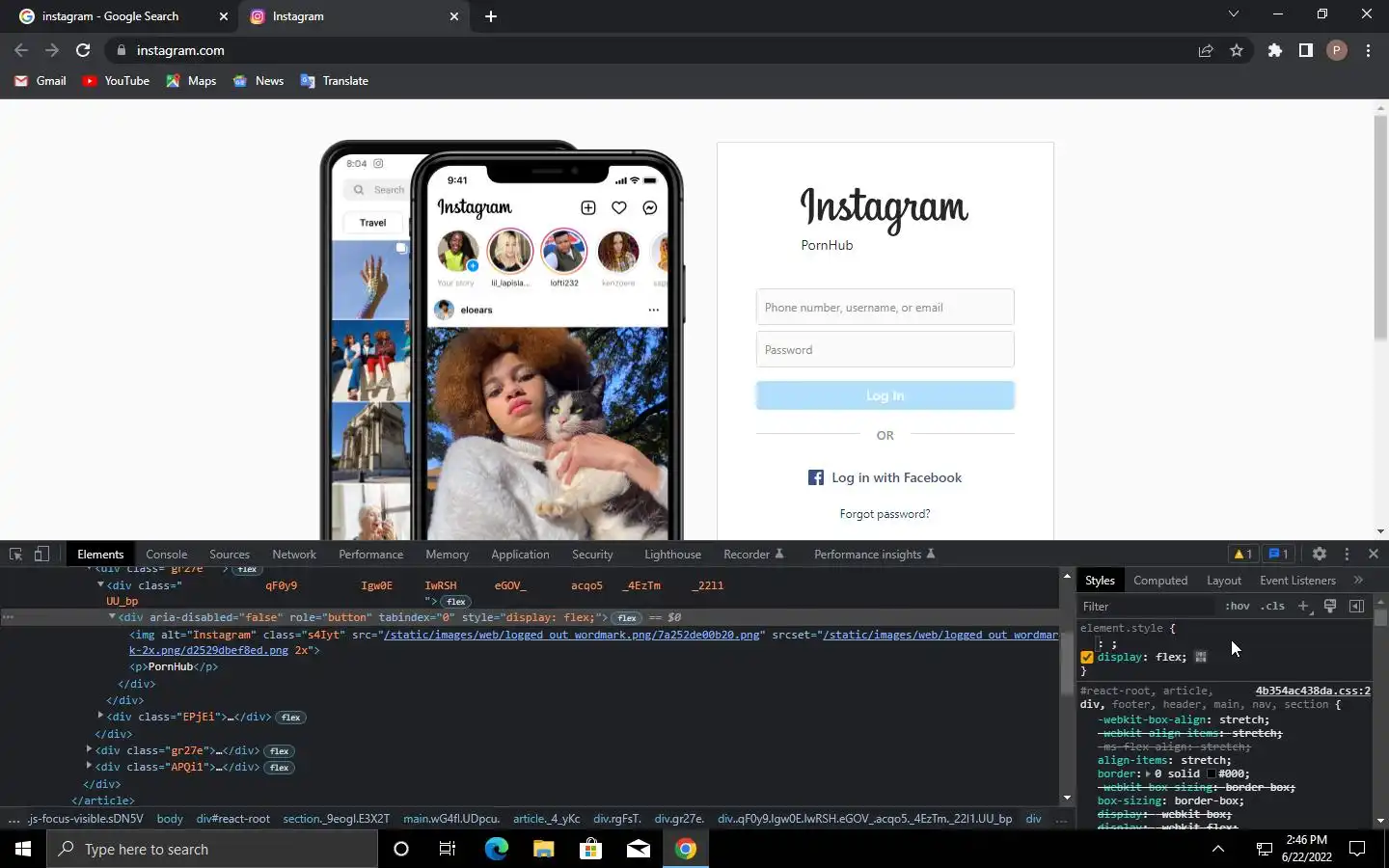This screenshot has width=1389, height=868.
Task: Open the Lighthouse panel tab
Action: pyautogui.click(x=672, y=554)
